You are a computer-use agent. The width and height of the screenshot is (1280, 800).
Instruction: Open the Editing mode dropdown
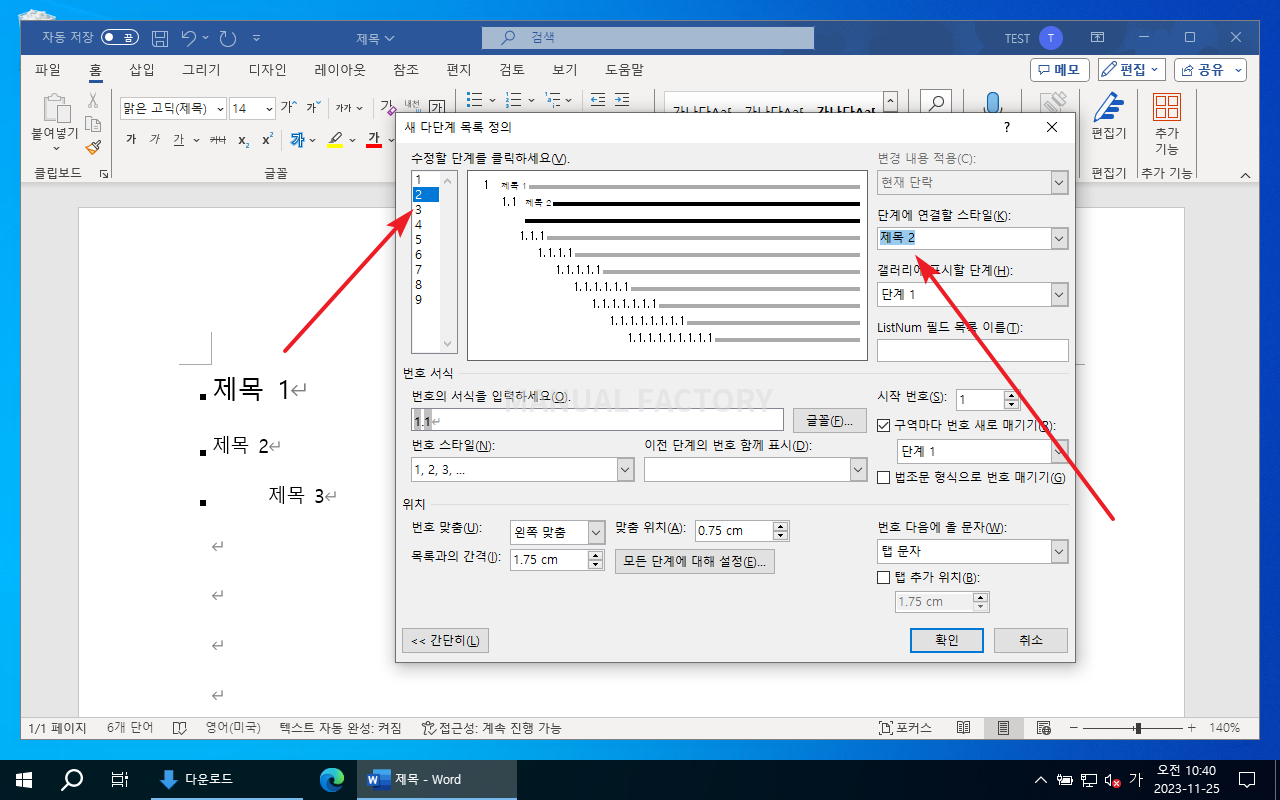1132,70
